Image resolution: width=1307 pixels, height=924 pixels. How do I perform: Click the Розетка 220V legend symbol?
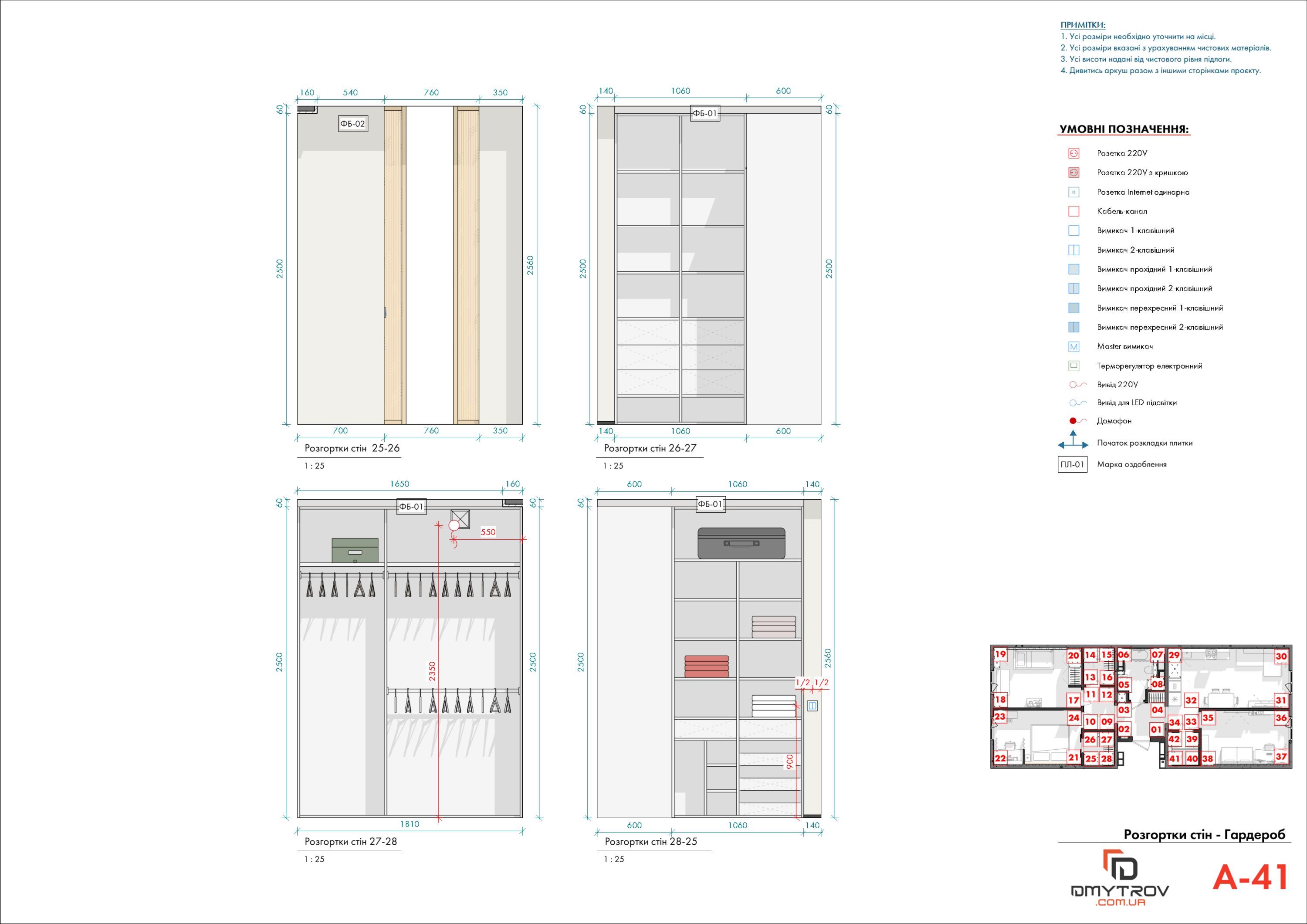coord(1073,153)
